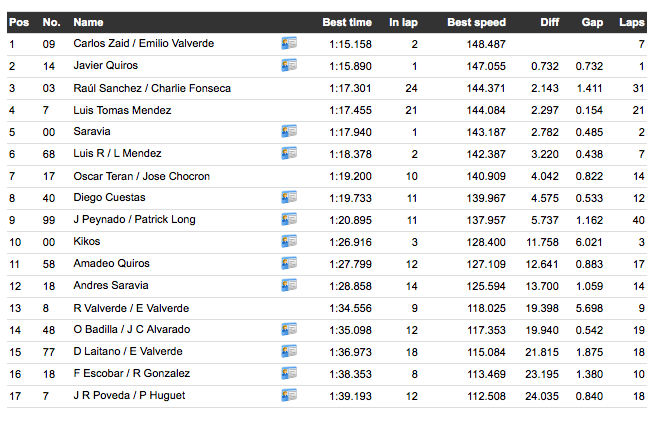Select the Laps column header

[632, 22]
